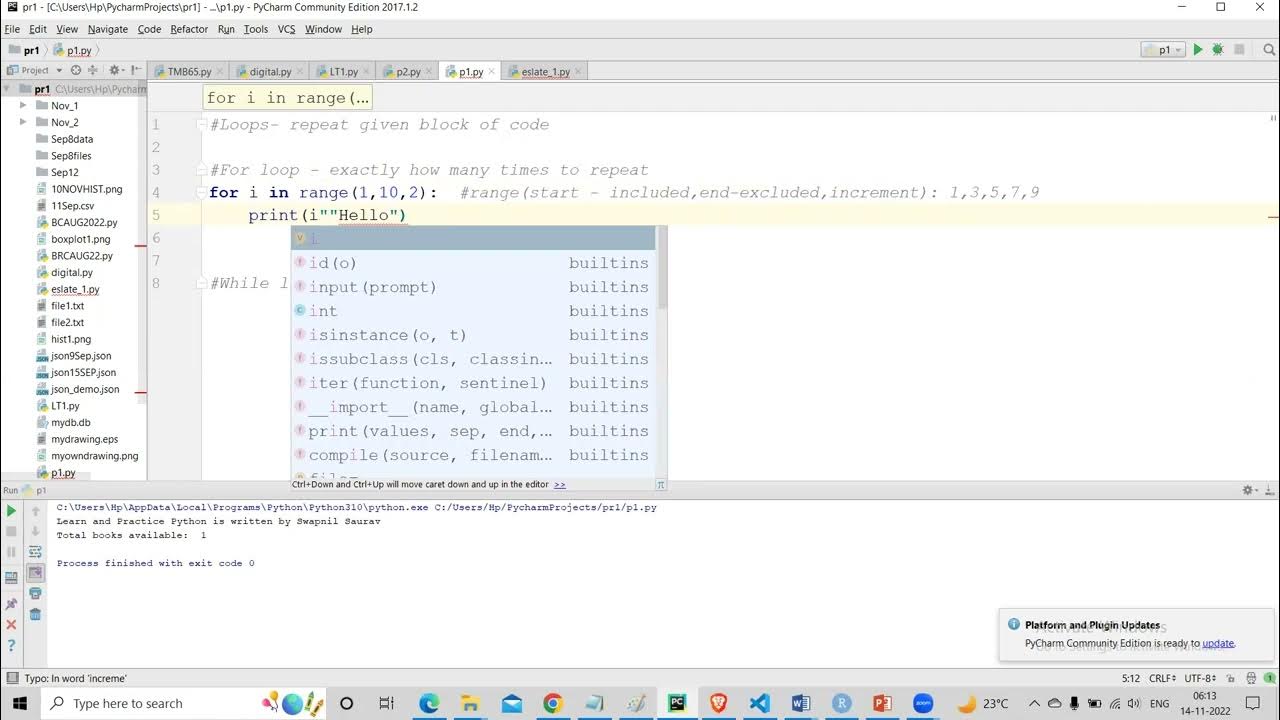Open the Refactor menu
1280x720 pixels.
coord(189,29)
